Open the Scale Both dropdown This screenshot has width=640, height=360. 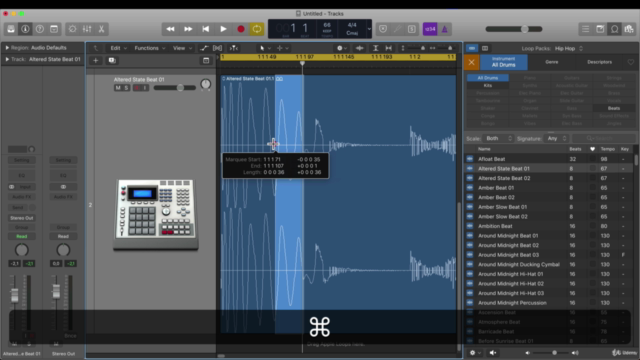pos(498,139)
